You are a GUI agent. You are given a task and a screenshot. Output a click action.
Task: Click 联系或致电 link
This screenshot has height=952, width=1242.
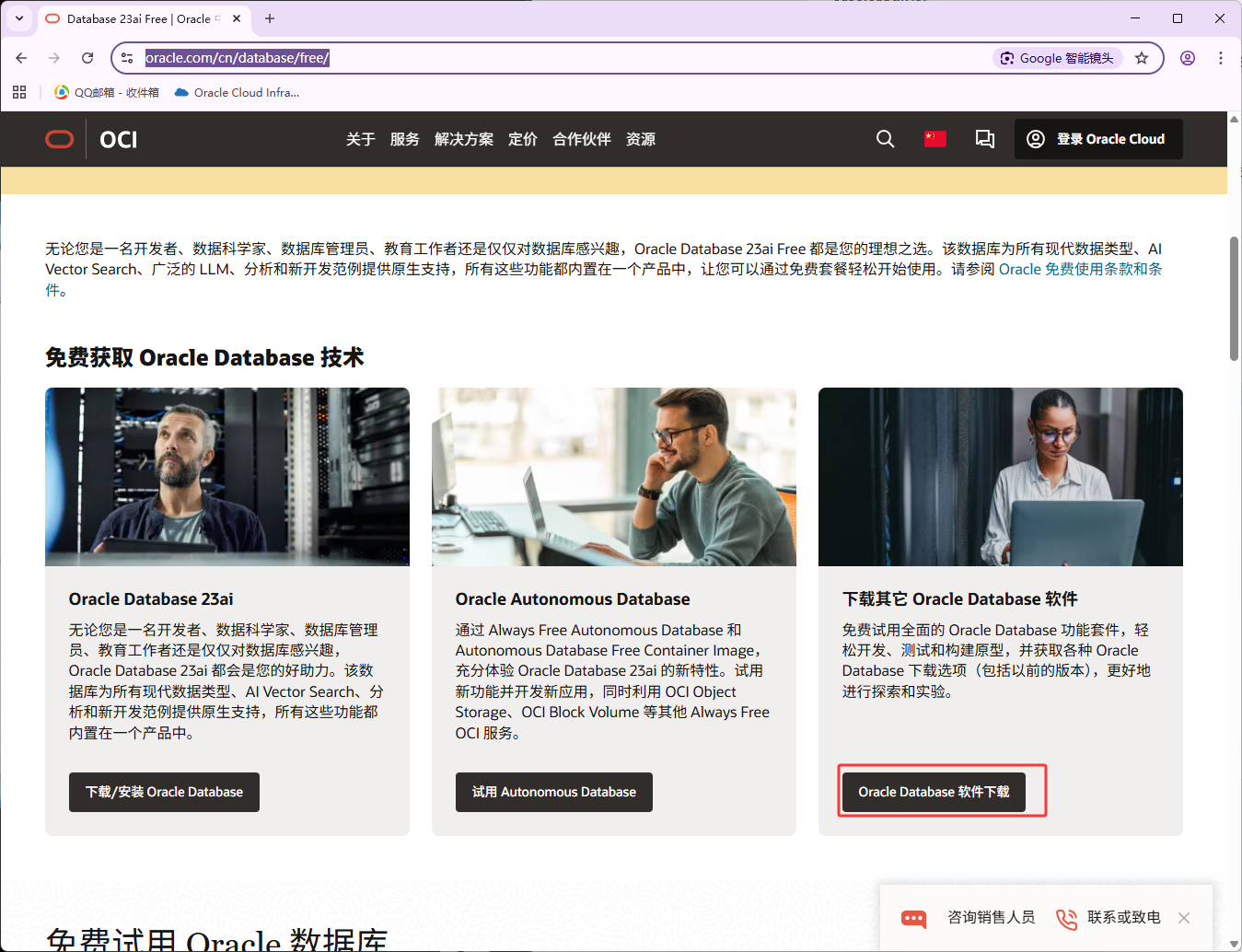[x=1123, y=917]
